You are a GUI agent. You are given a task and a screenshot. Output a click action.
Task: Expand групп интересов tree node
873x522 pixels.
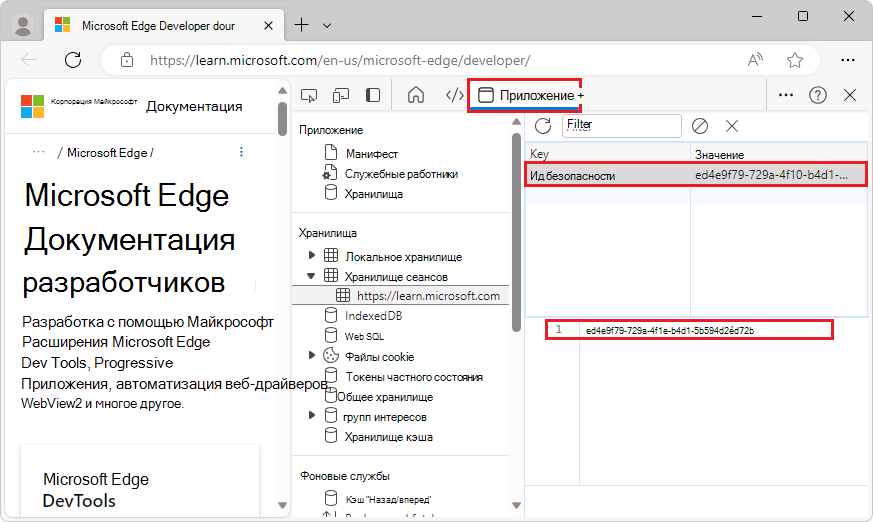coord(312,415)
